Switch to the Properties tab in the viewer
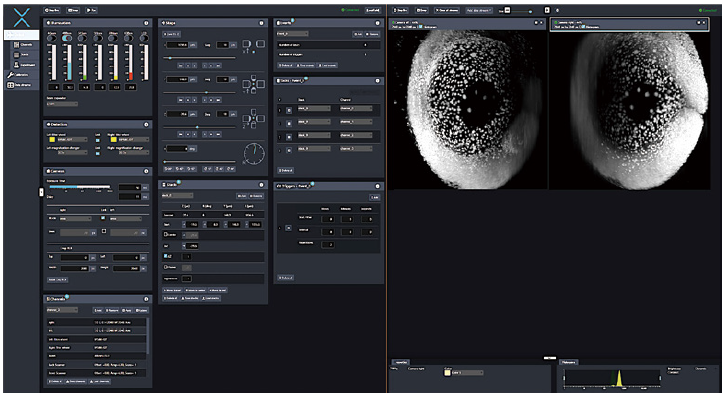726x397 pixels. pos(401,362)
